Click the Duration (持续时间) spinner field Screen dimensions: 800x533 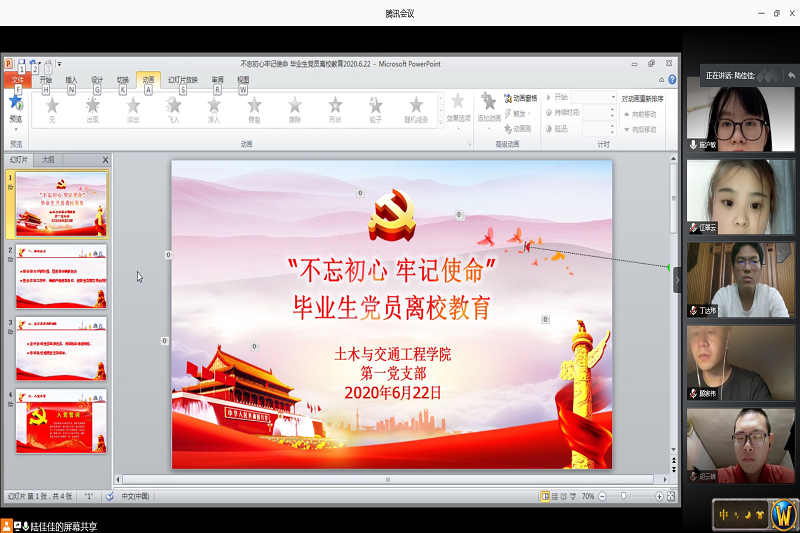tap(599, 113)
